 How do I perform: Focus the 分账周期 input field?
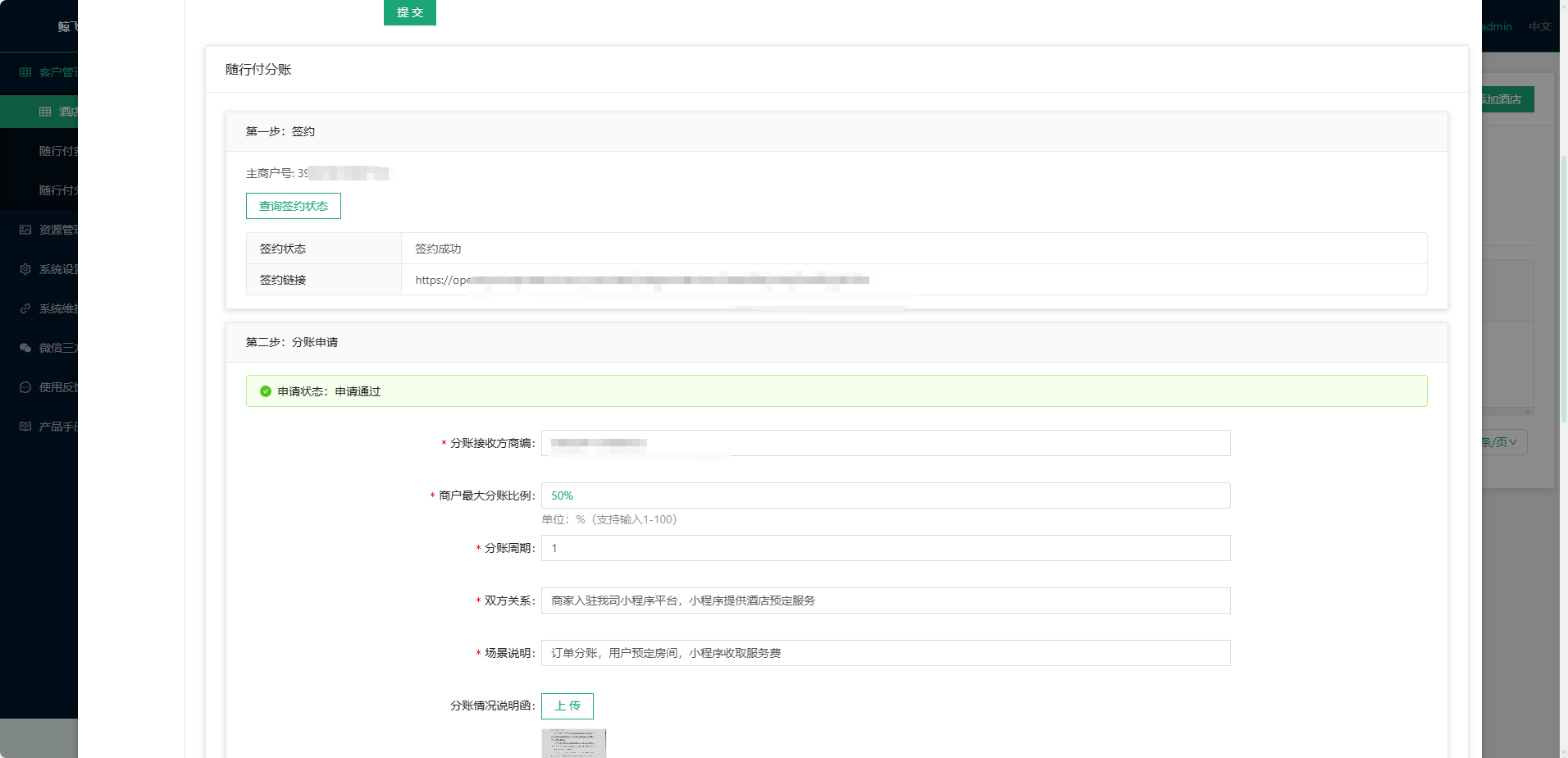coord(885,548)
